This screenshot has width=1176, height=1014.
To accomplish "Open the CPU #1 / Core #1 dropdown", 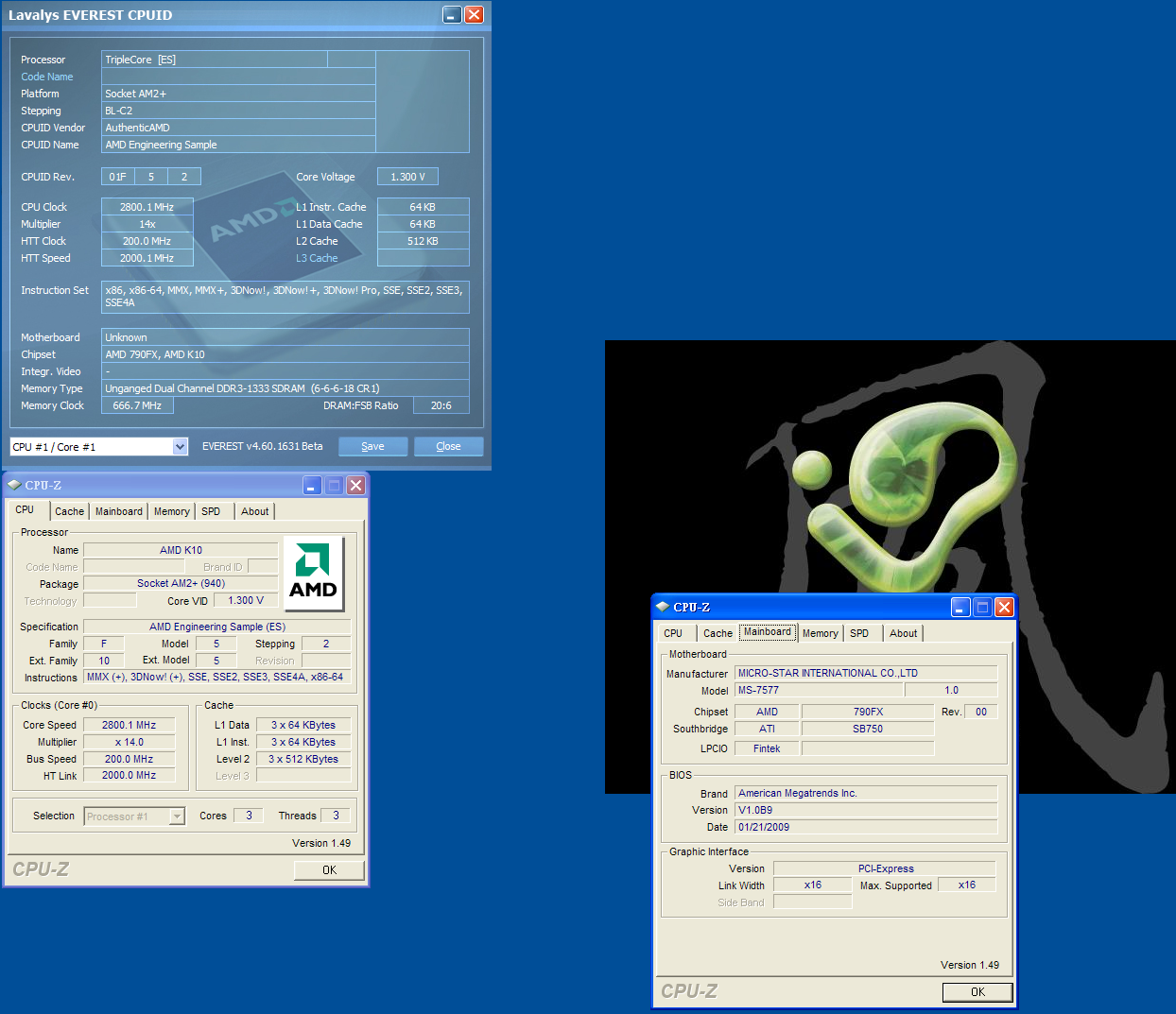I will [180, 447].
